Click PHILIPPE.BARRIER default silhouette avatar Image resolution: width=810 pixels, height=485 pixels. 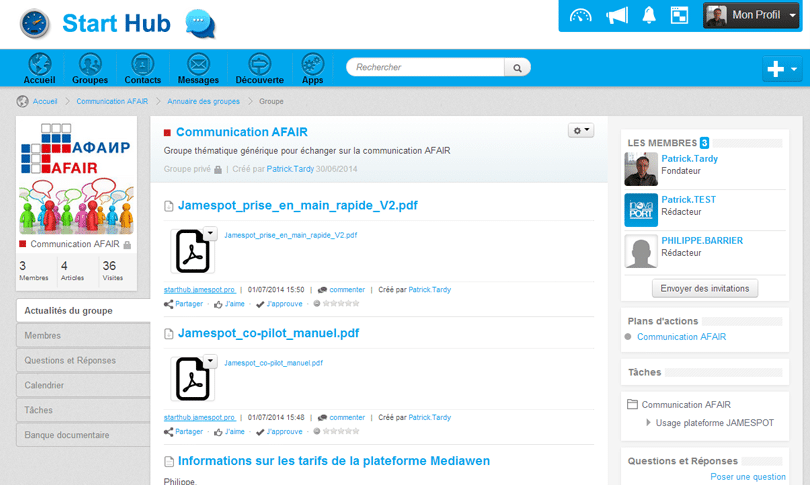tap(641, 251)
